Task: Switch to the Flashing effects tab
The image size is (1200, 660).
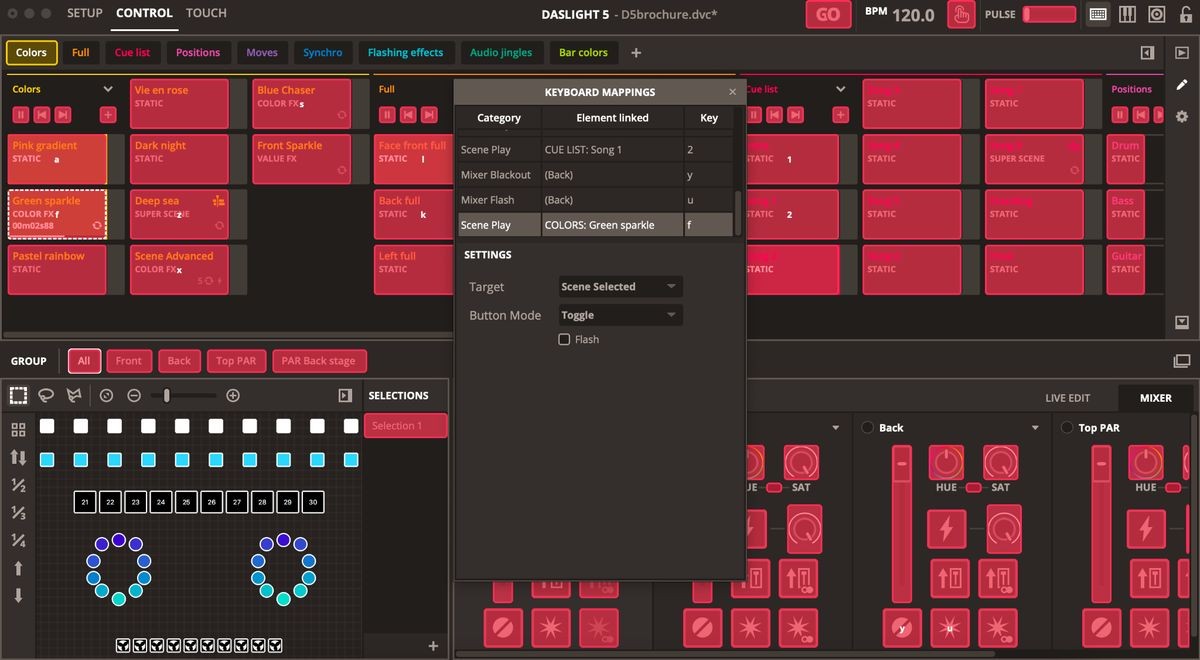Action: pos(406,53)
